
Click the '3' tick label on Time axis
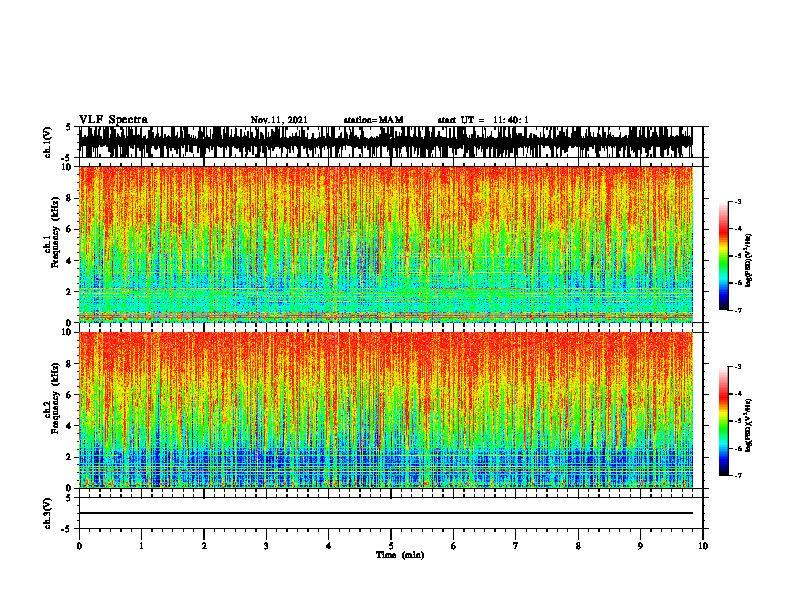click(266, 545)
